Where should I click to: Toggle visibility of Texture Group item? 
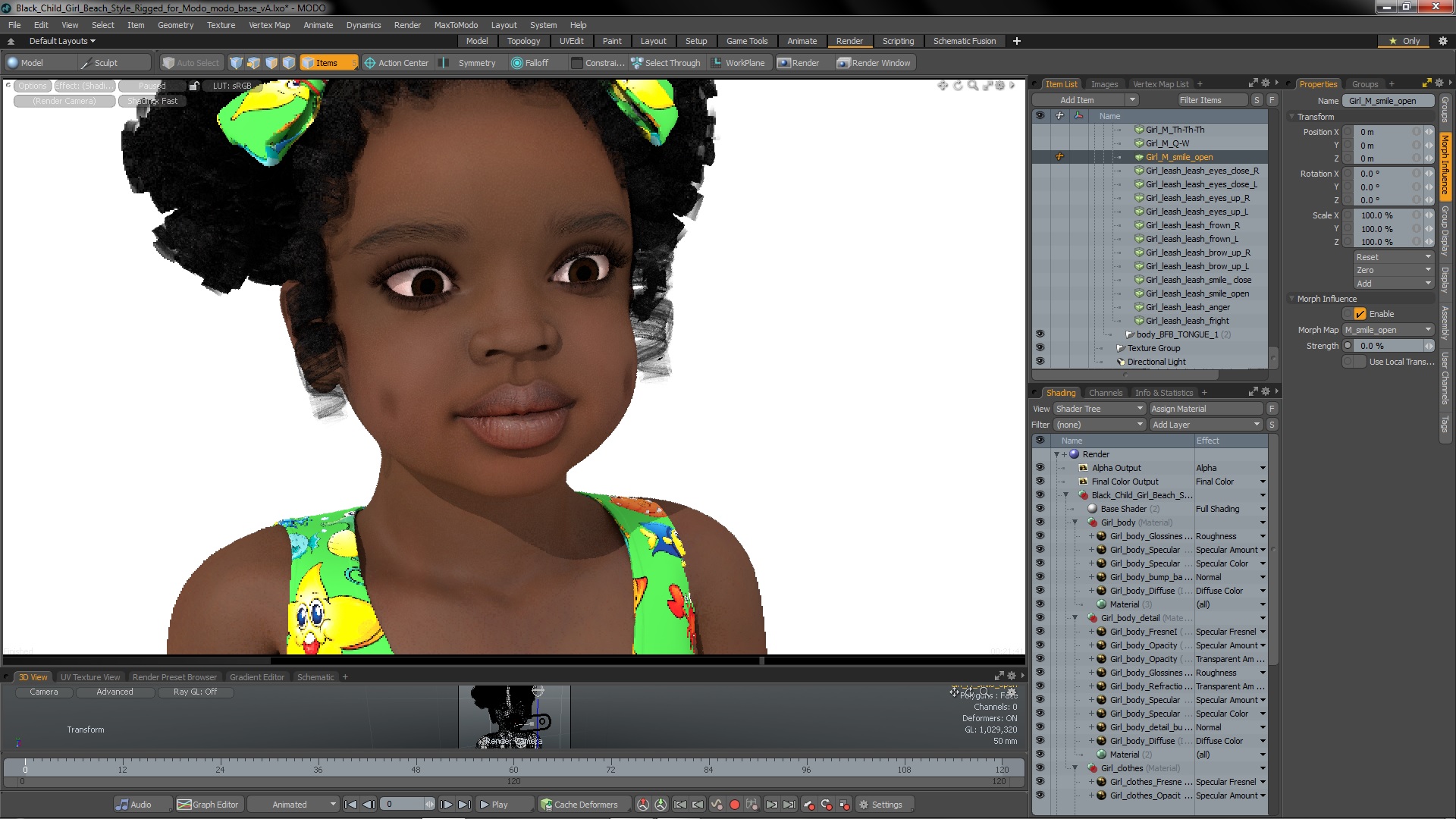point(1040,348)
